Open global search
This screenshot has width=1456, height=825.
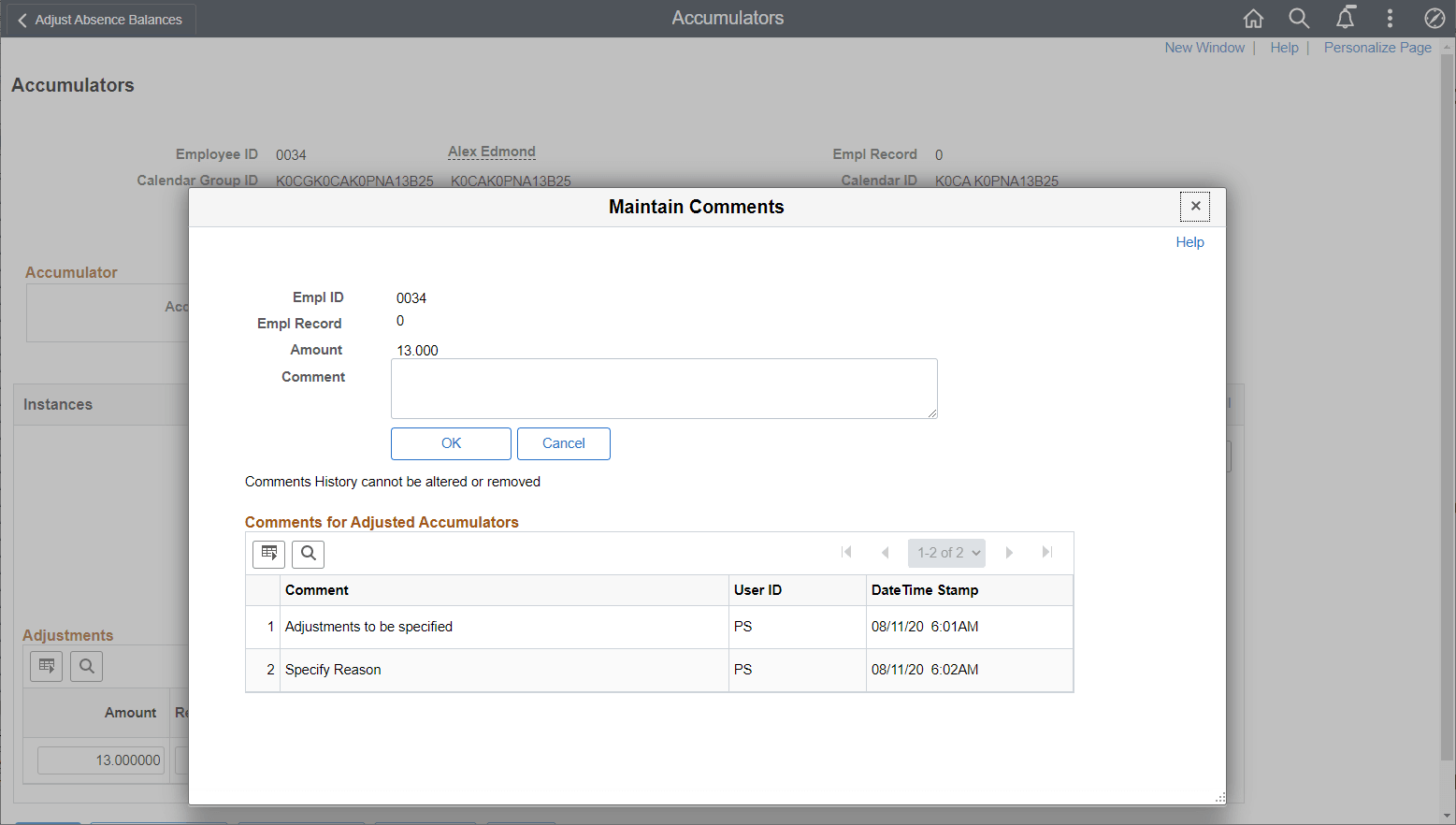pos(1299,18)
